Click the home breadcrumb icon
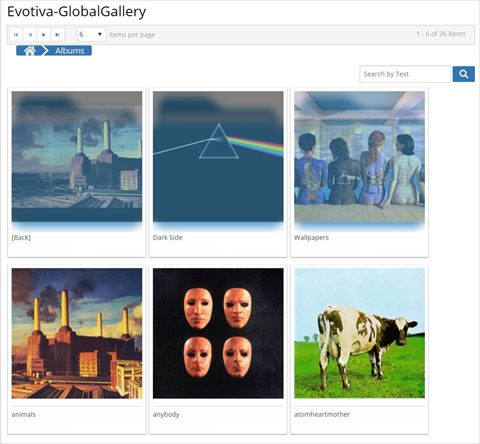The width and height of the screenshot is (480, 444). point(29,51)
